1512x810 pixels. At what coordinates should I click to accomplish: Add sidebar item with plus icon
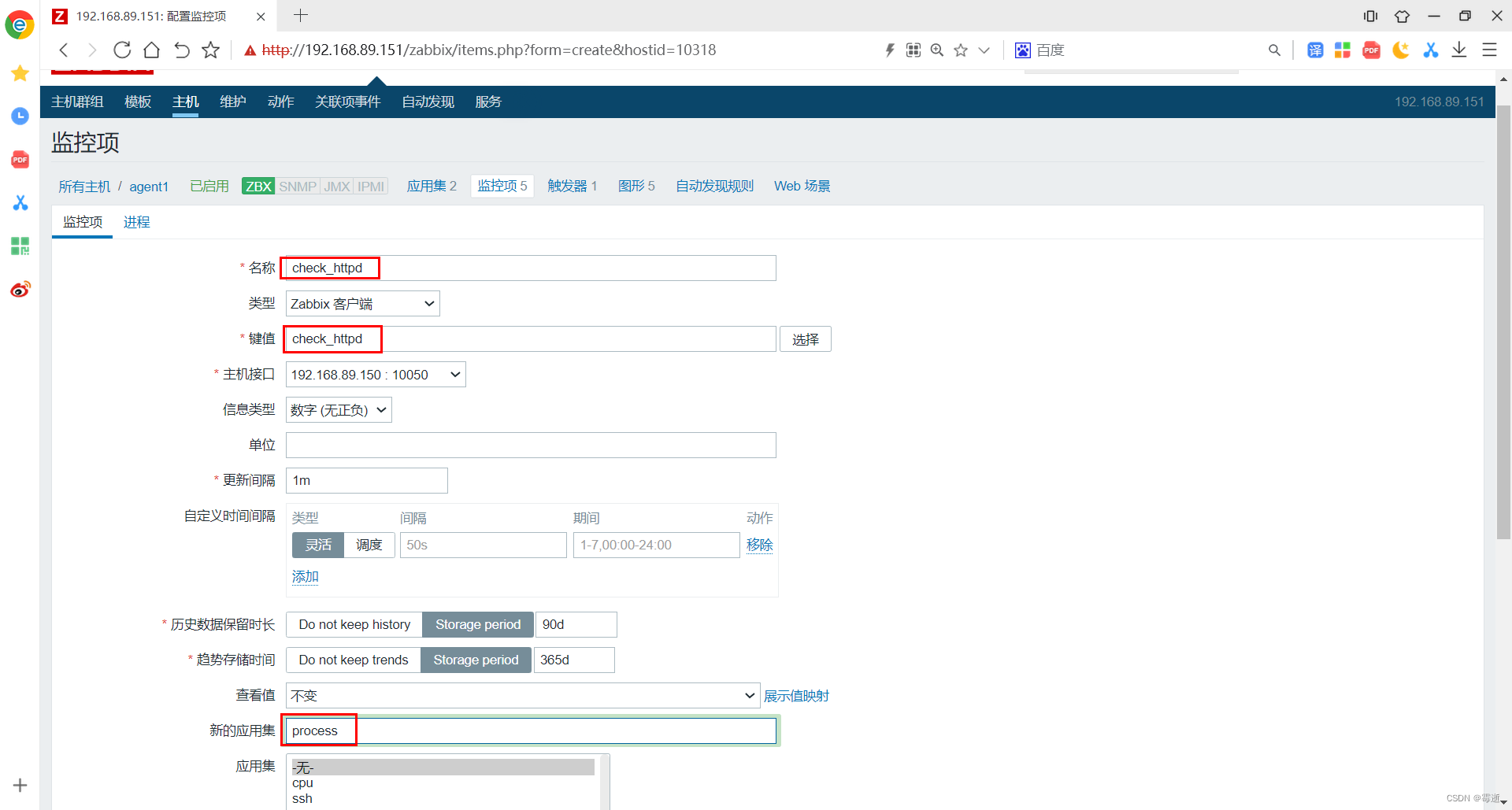pos(20,785)
